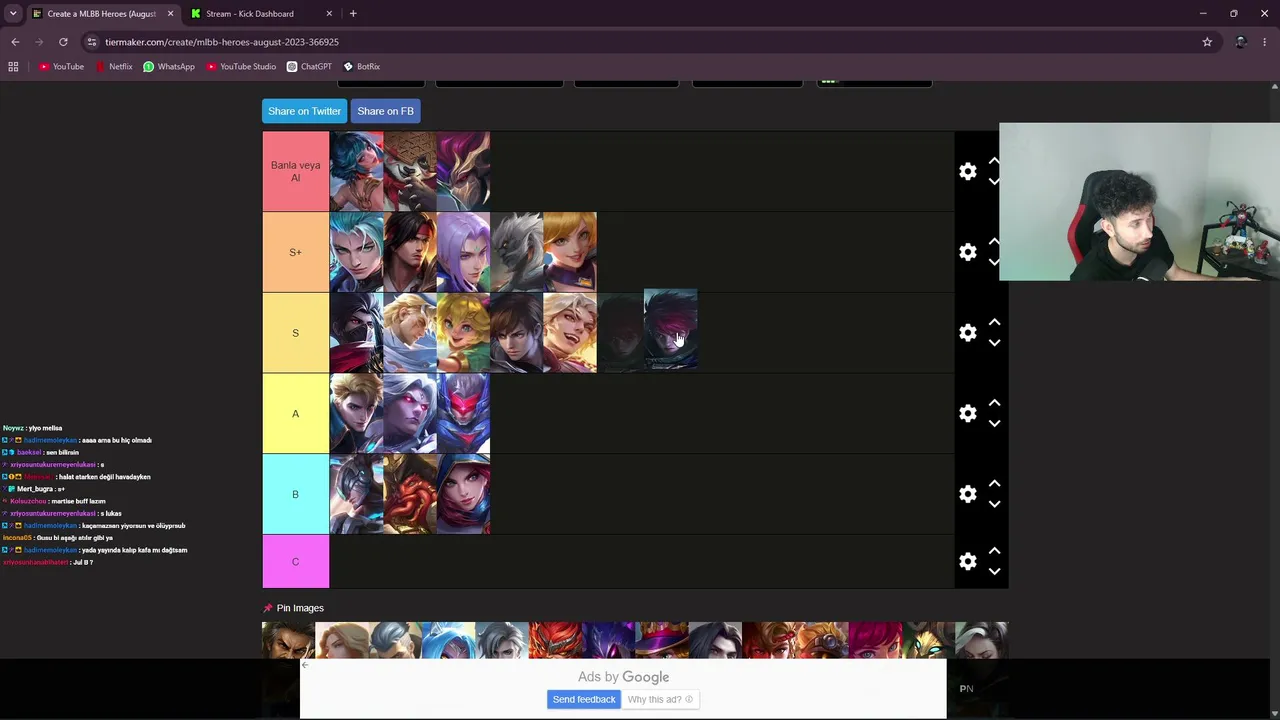Click the Share on FB button
The height and width of the screenshot is (720, 1280).
(x=385, y=111)
